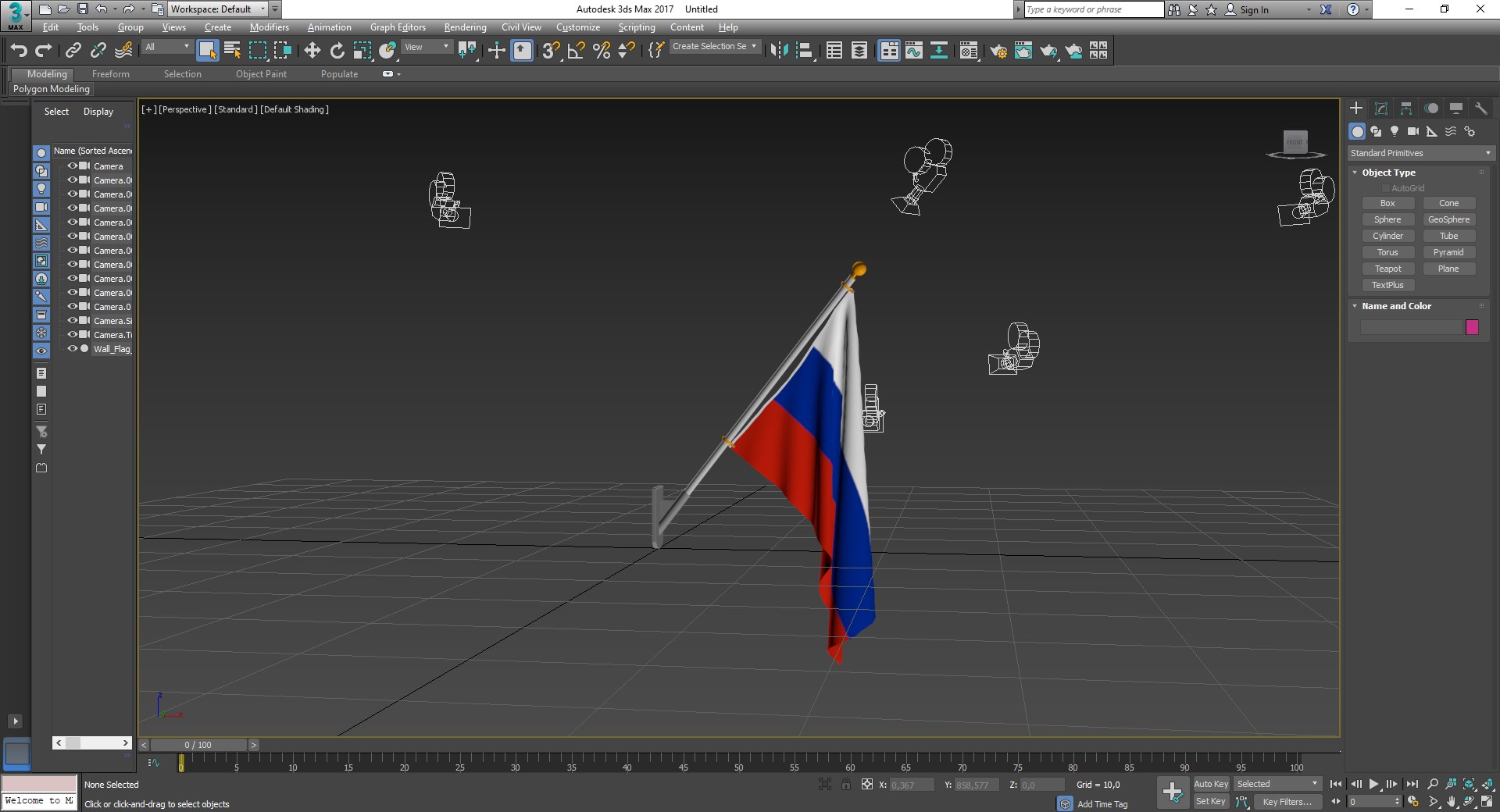
Task: Switch to Hierarchy command panel tab
Action: click(1406, 109)
